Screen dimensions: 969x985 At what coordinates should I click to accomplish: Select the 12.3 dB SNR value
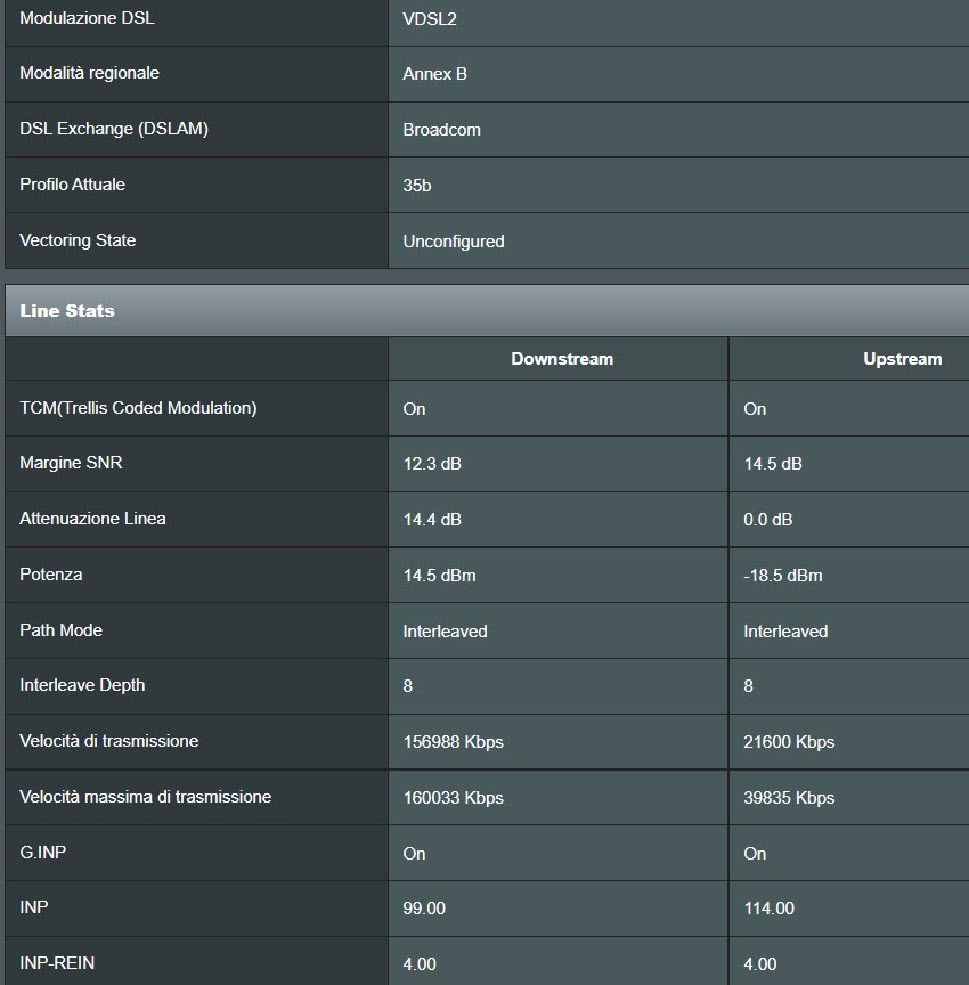[432, 464]
